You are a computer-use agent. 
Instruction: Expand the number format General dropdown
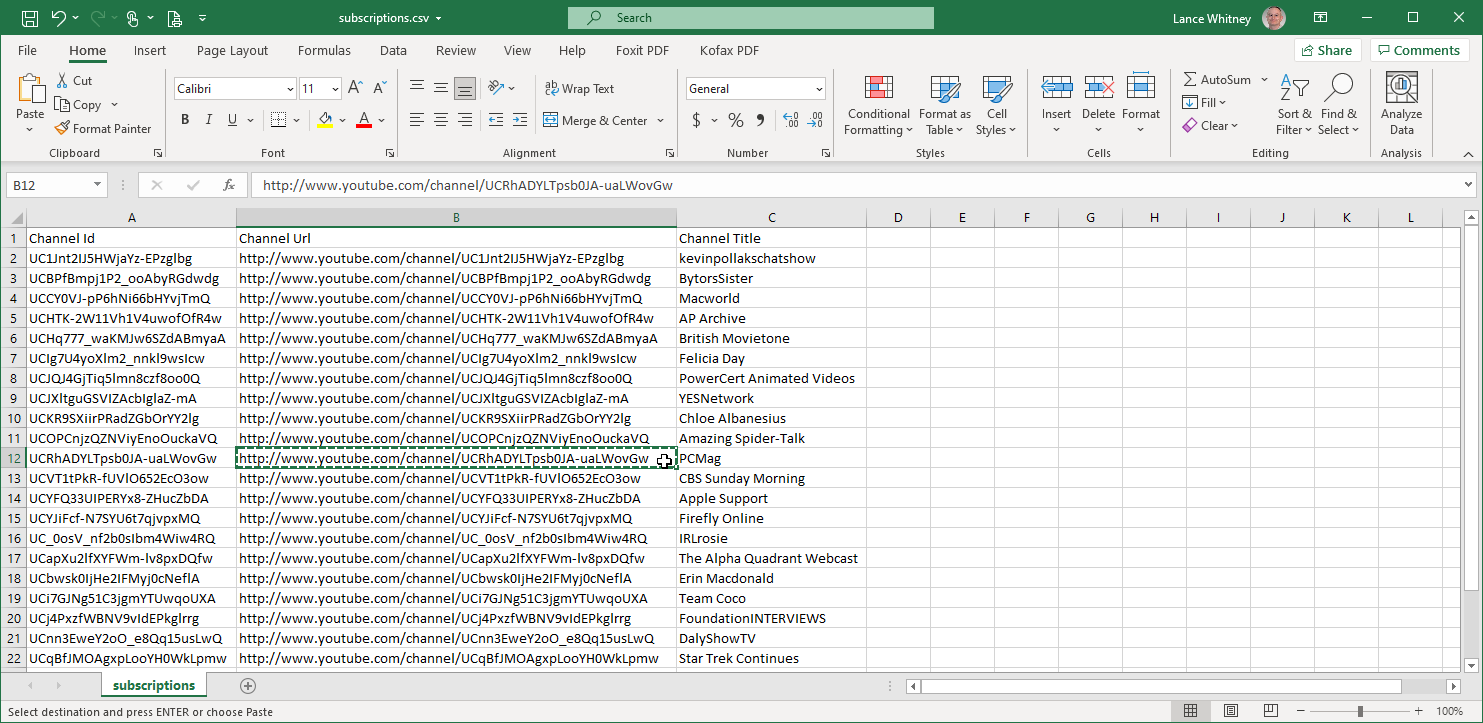click(x=819, y=89)
